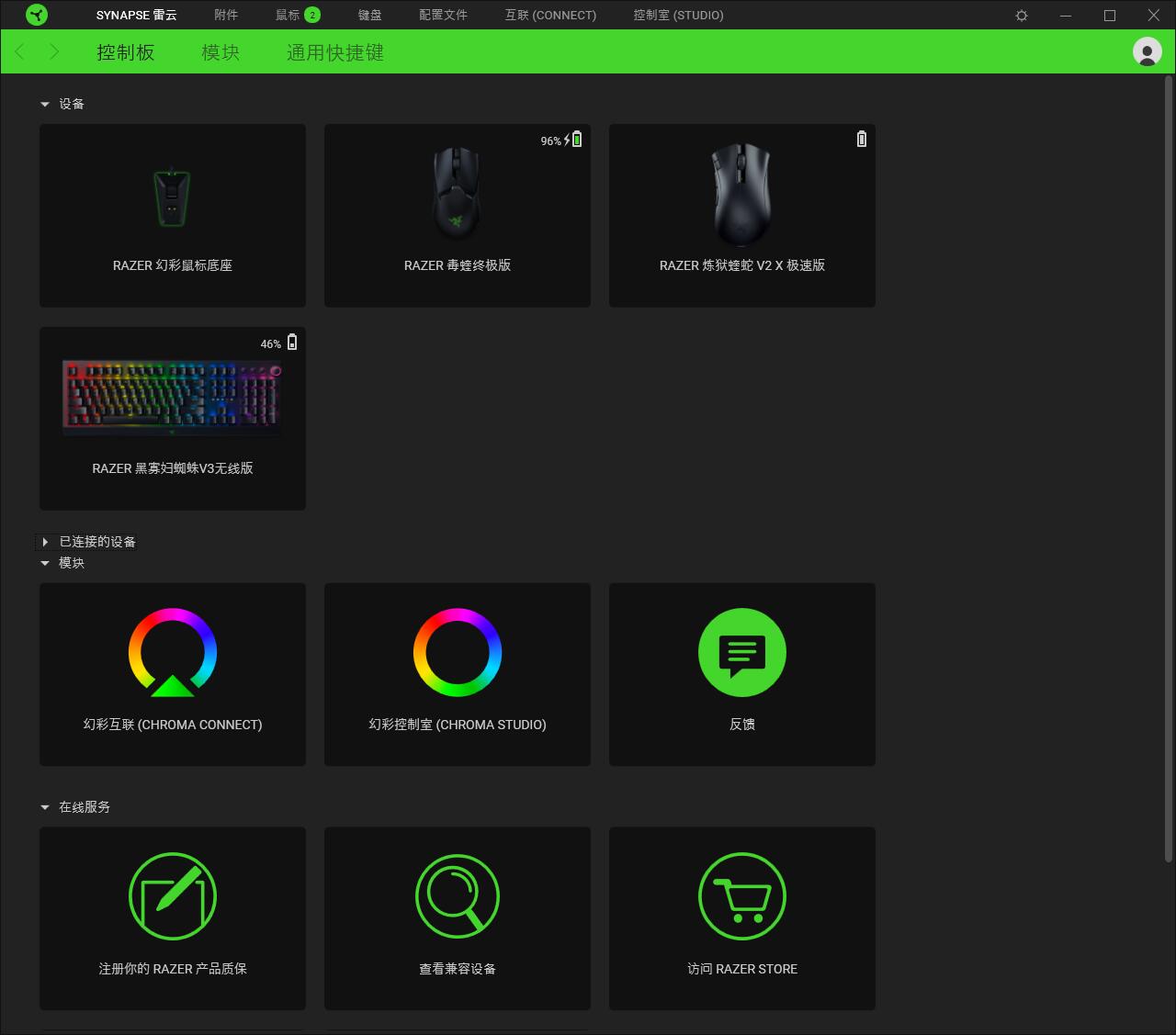This screenshot has height=1035, width=1176.
Task: Go forward with the right arrow
Action: (x=54, y=51)
